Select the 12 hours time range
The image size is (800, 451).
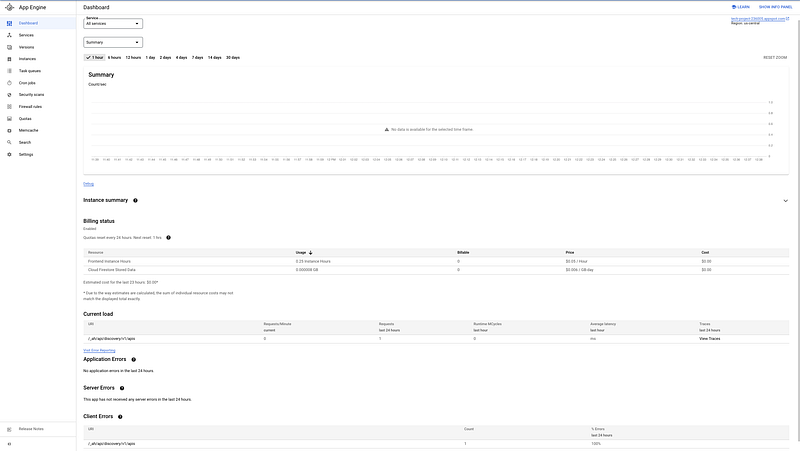tap(133, 58)
